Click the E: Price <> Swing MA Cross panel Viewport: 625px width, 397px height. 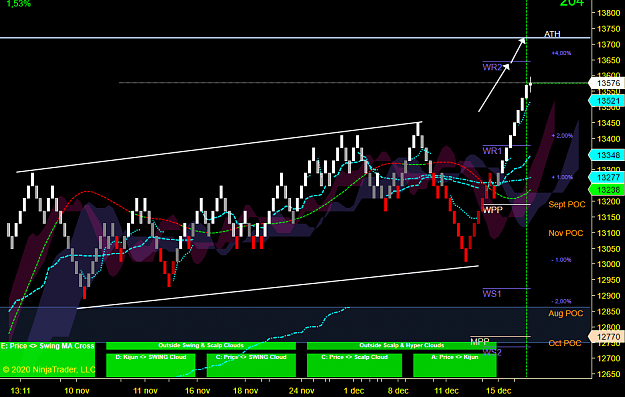[x=48, y=360]
